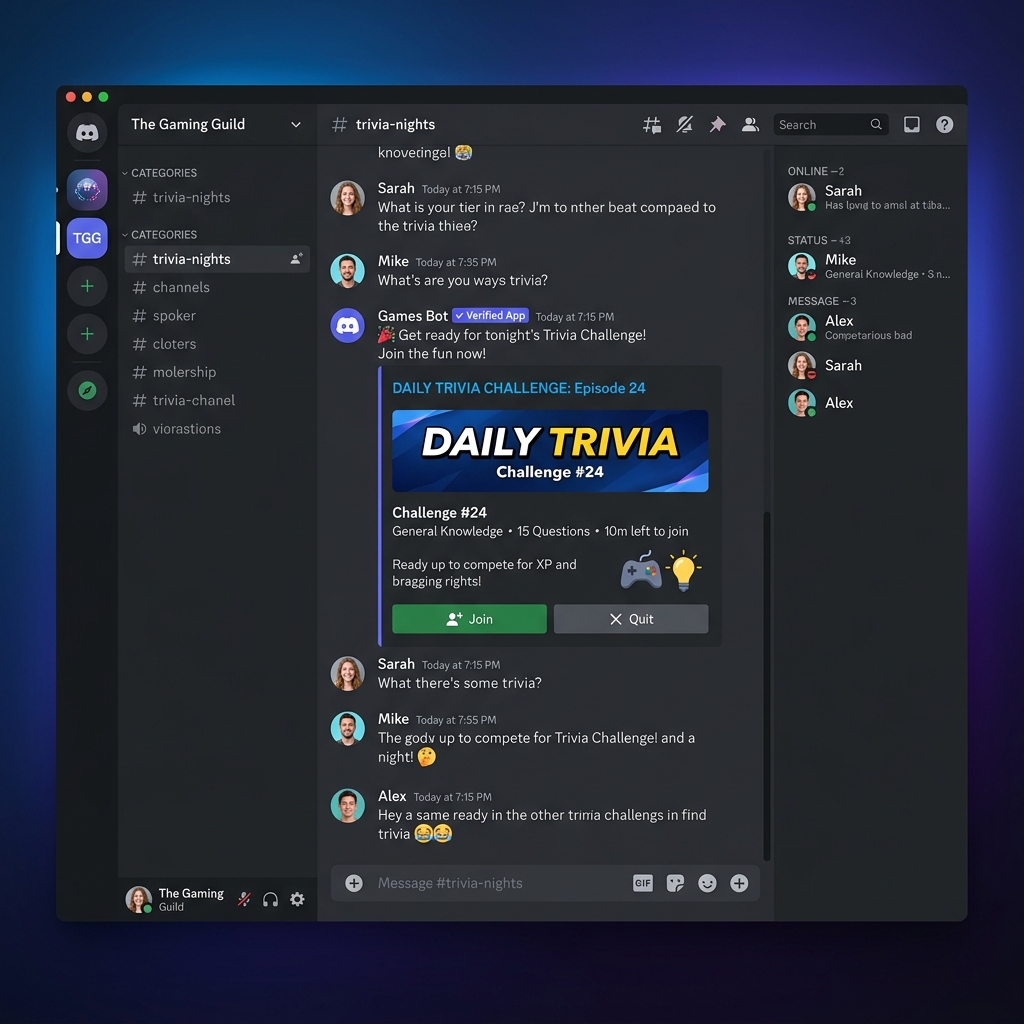Open the emoji picker smiley icon
Viewport: 1024px width, 1024px height.
point(707,883)
